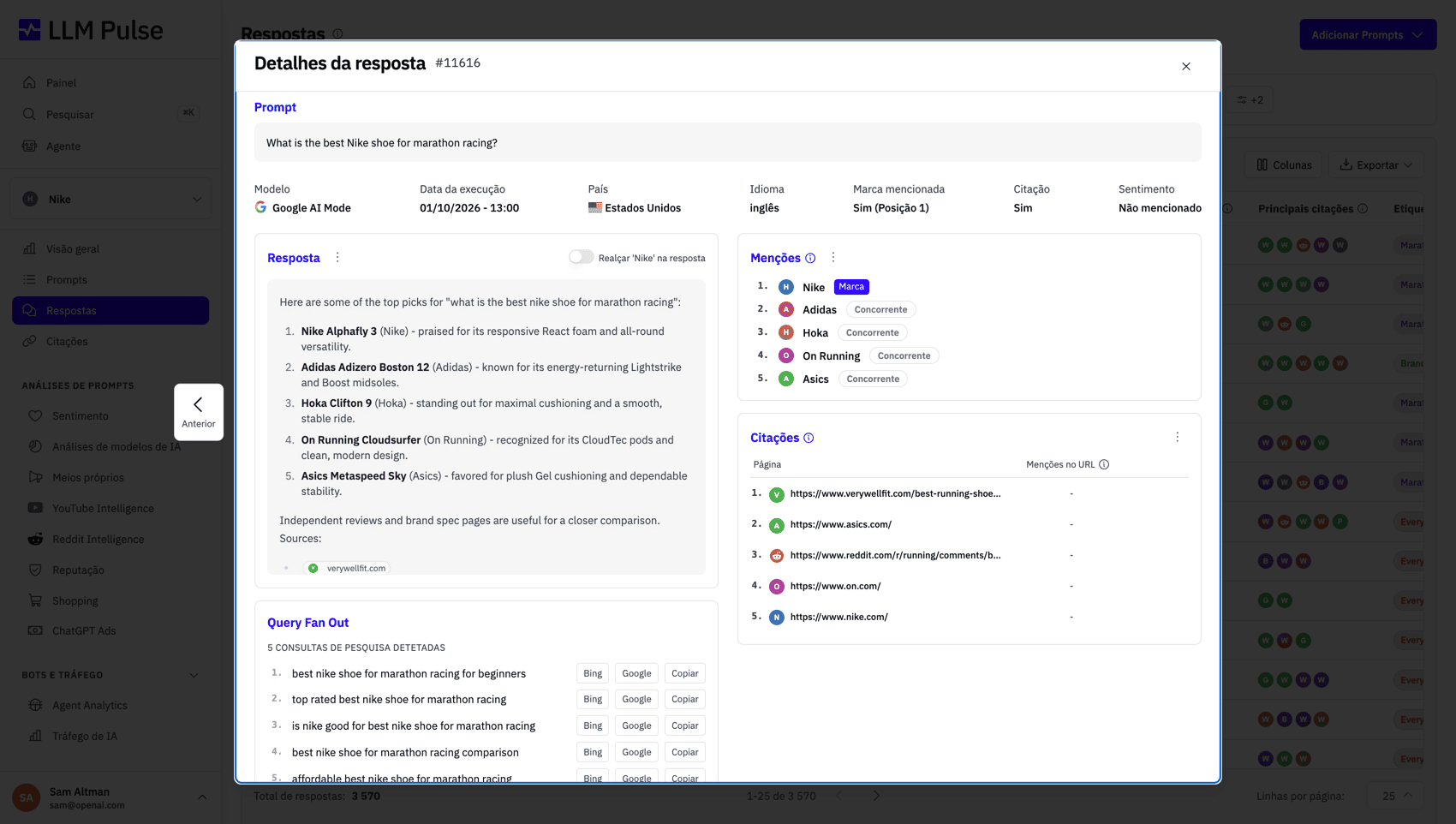Click the Sentimento heart icon
1456x824 pixels.
[x=35, y=415]
